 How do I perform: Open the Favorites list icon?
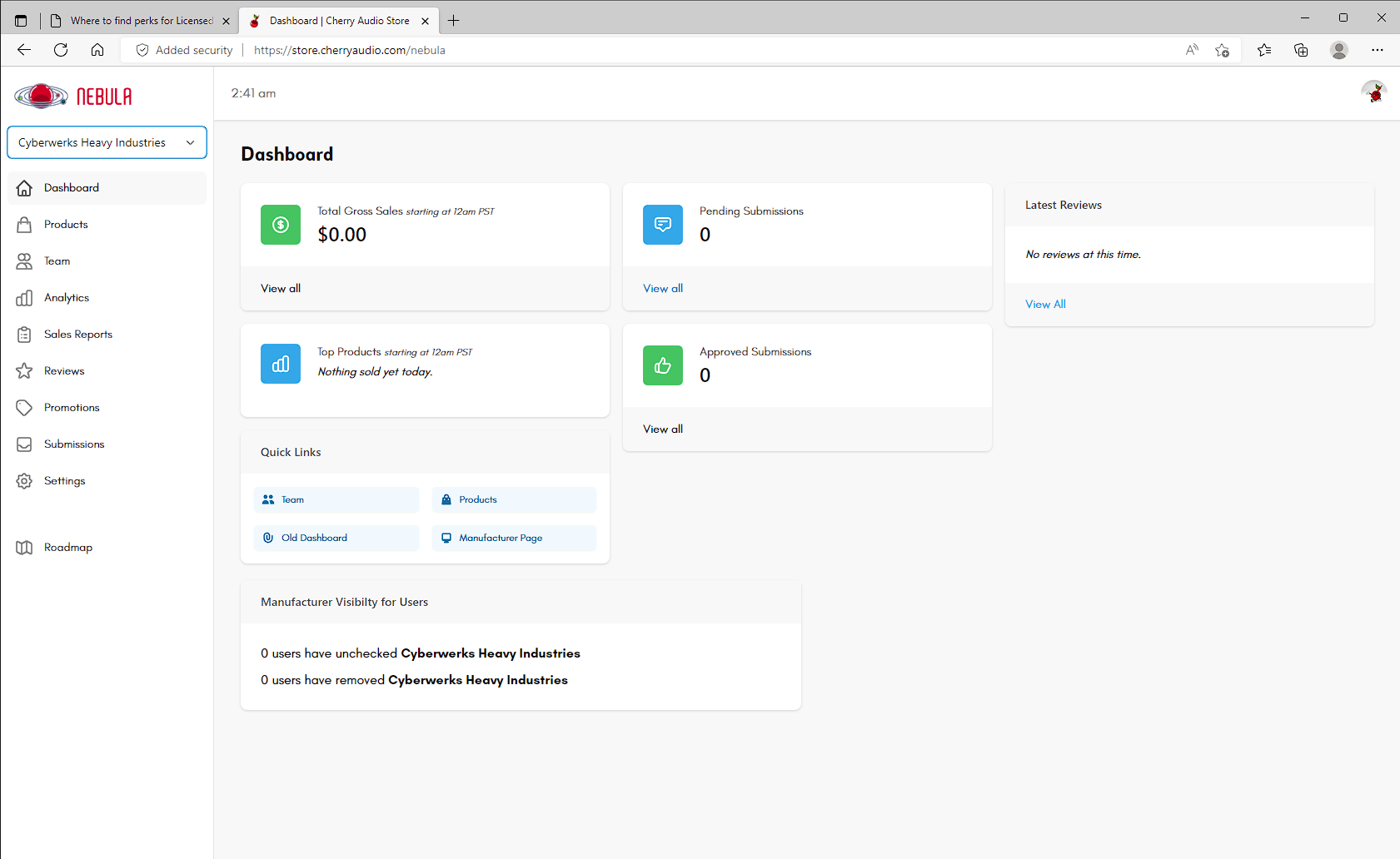click(1264, 50)
